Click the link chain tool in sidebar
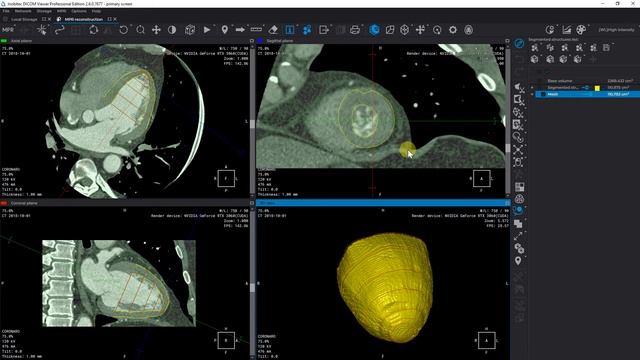The height and width of the screenshot is (360, 640). 519,138
